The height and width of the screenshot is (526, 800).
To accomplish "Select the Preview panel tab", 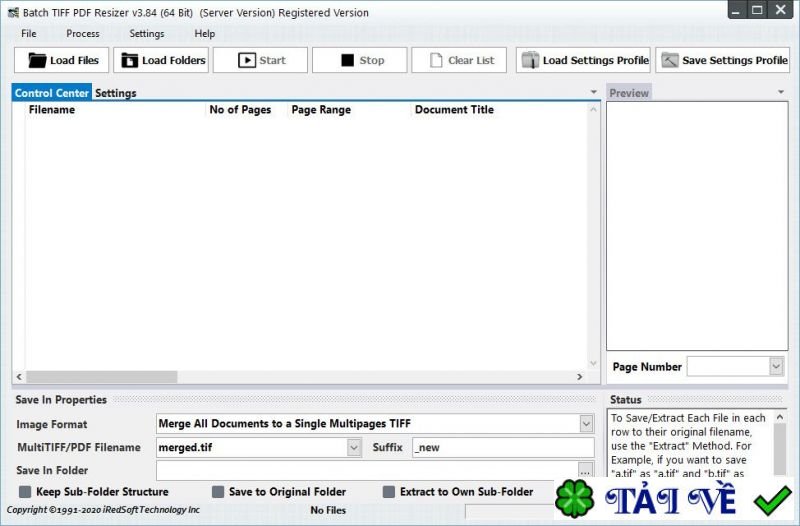I will pyautogui.click(x=629, y=93).
